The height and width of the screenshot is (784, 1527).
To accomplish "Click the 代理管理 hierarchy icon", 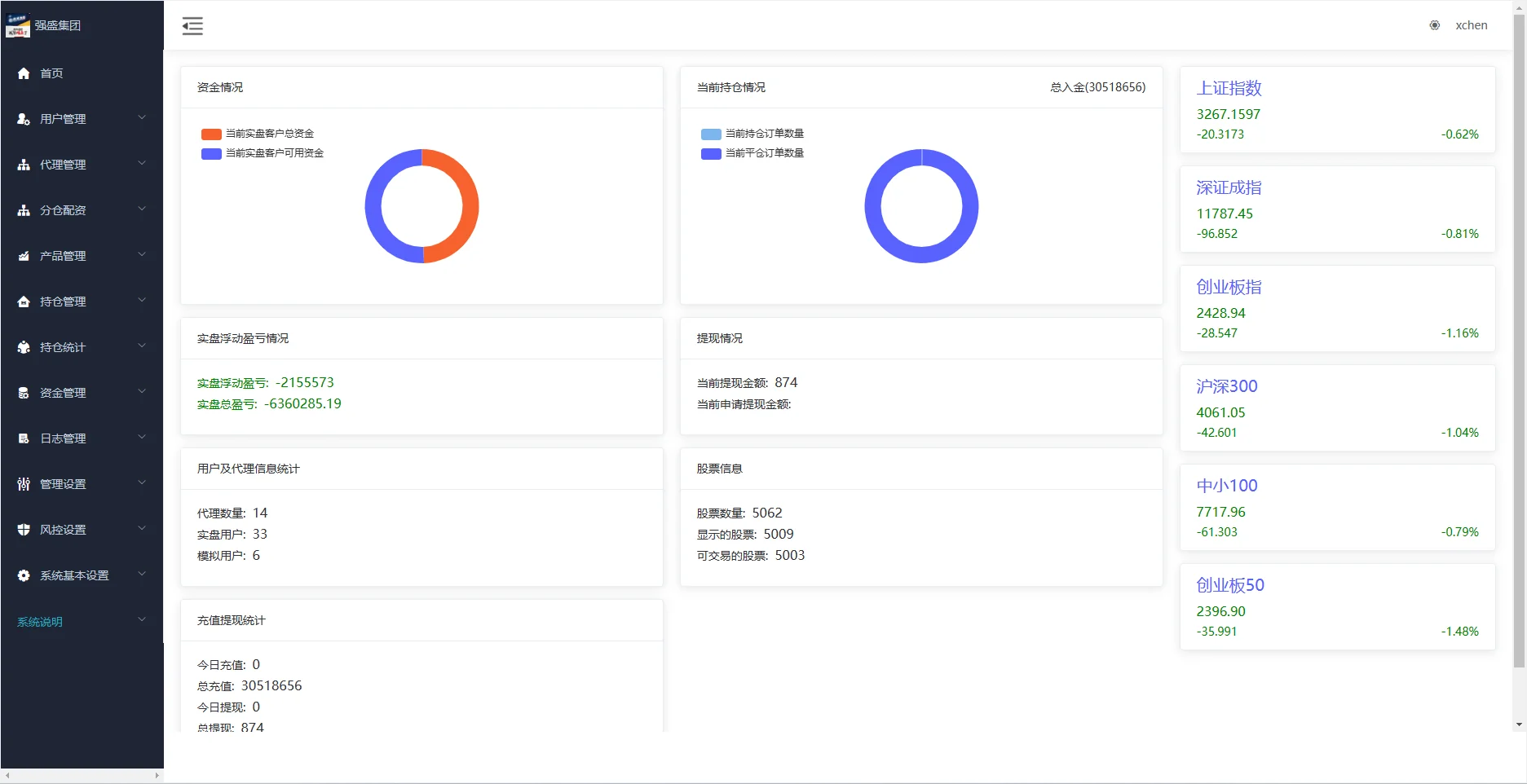I will (x=24, y=165).
